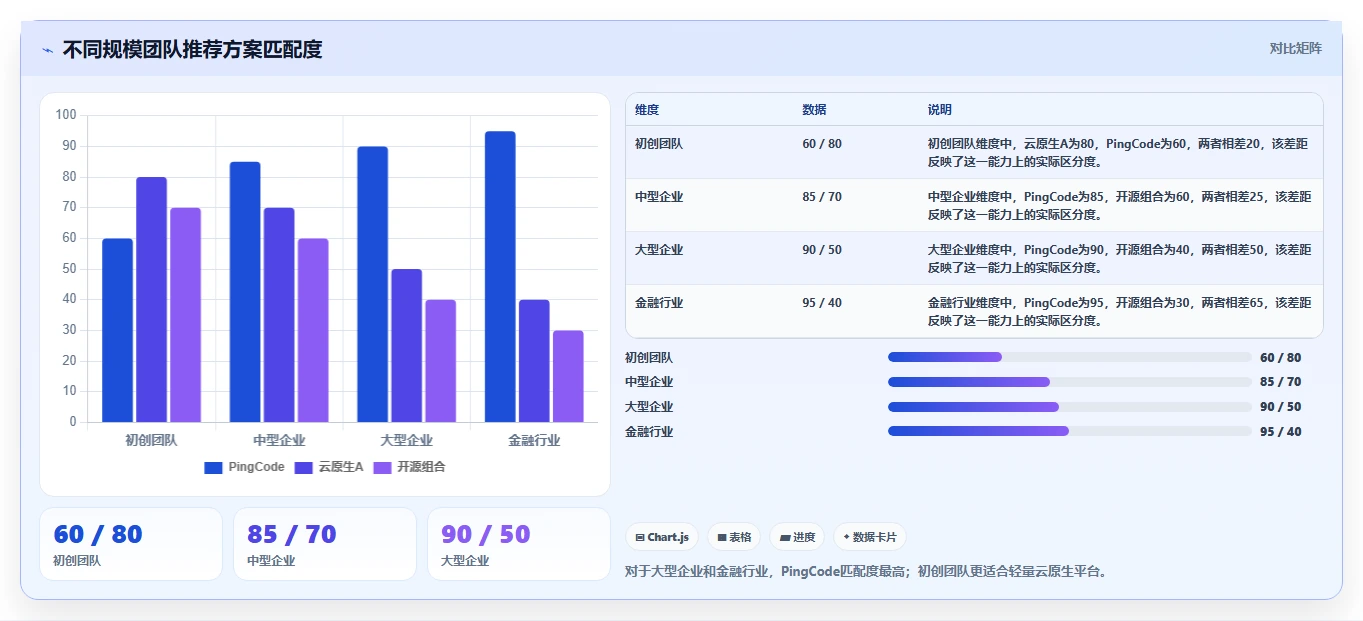Click the 金融行业 label on chart x-axis
This screenshot has height=621, width=1363.
(x=534, y=440)
